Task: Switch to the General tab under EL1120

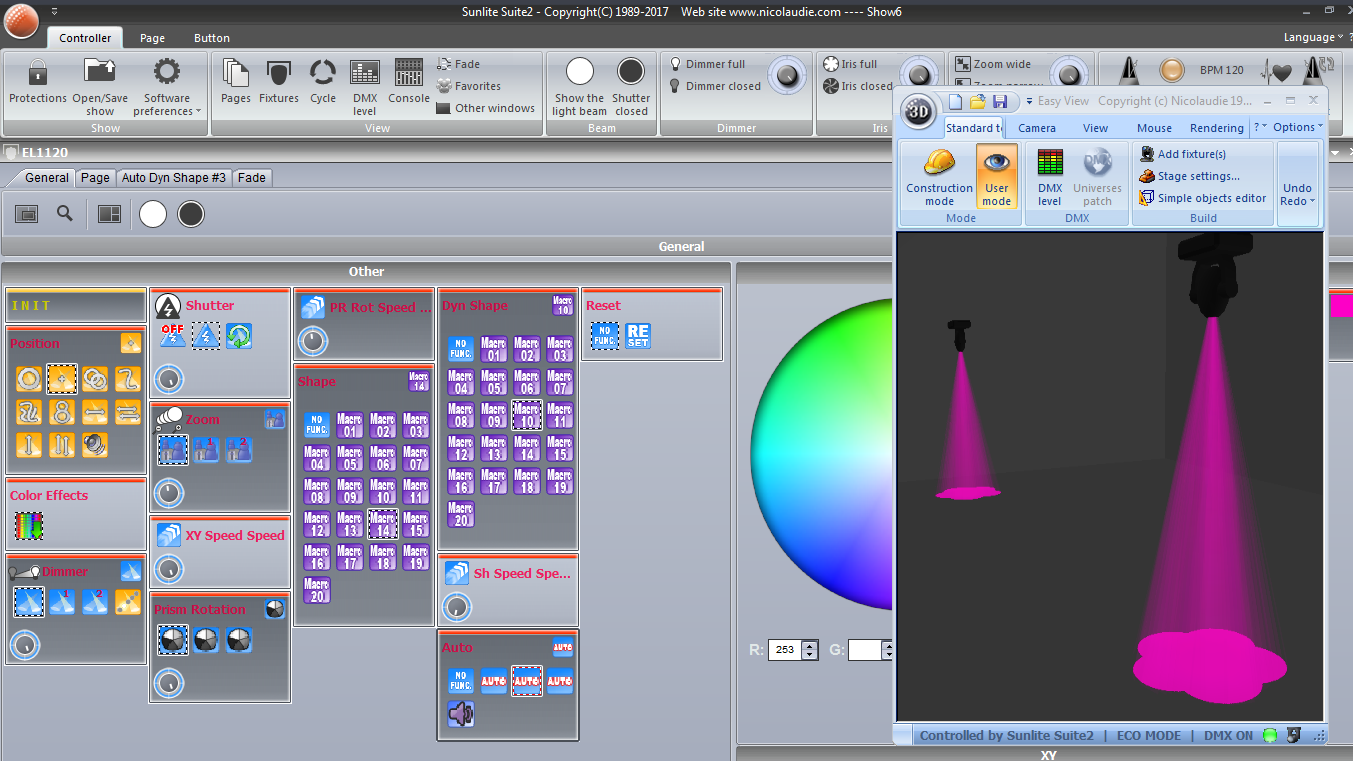Action: [47, 177]
